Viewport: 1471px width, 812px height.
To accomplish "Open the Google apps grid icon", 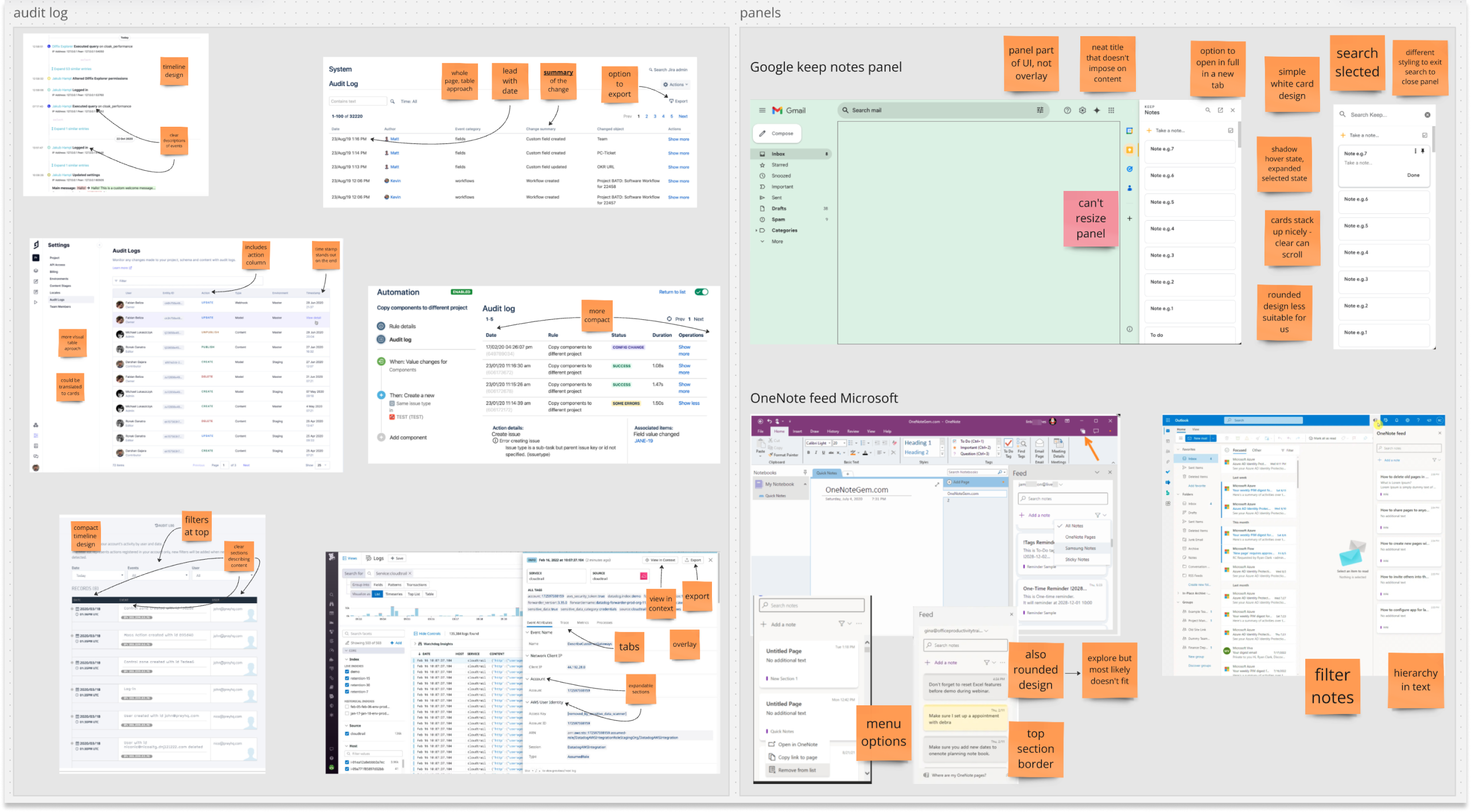I will coord(1111,110).
